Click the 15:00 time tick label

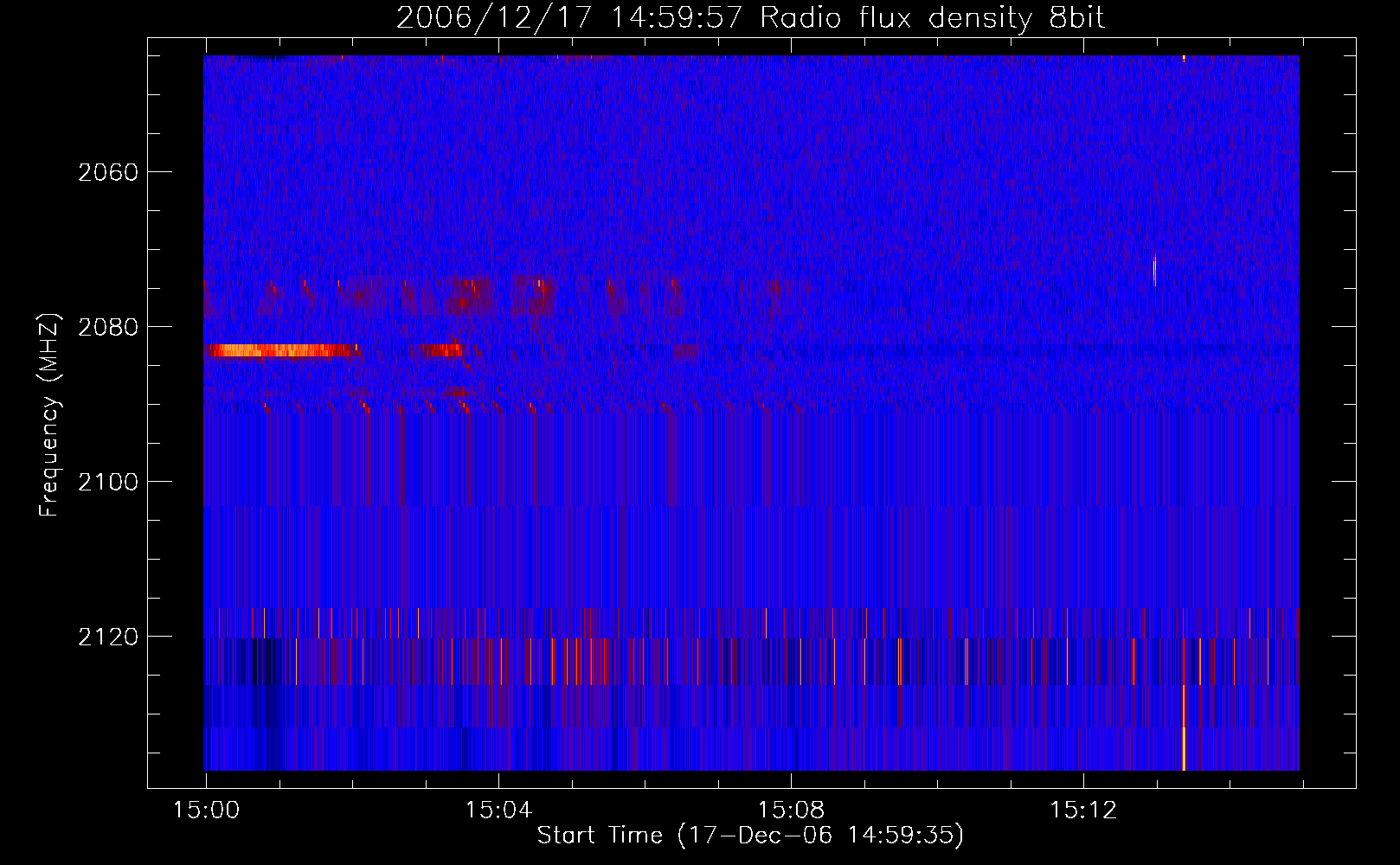[206, 811]
